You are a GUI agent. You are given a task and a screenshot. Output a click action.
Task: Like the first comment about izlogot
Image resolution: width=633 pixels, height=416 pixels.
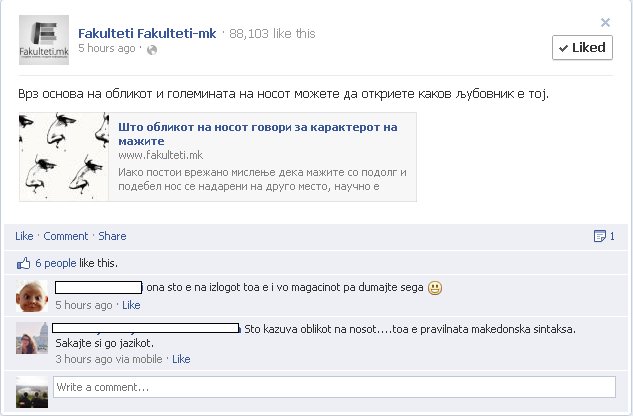coord(131,305)
